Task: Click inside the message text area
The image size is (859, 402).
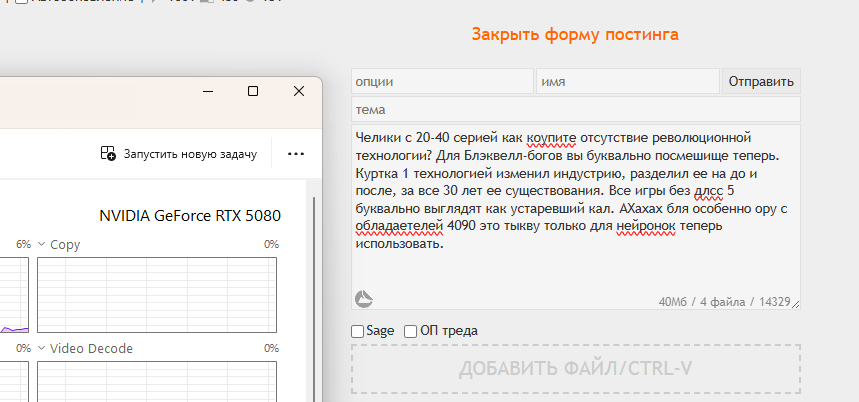Action: pyautogui.click(x=576, y=217)
